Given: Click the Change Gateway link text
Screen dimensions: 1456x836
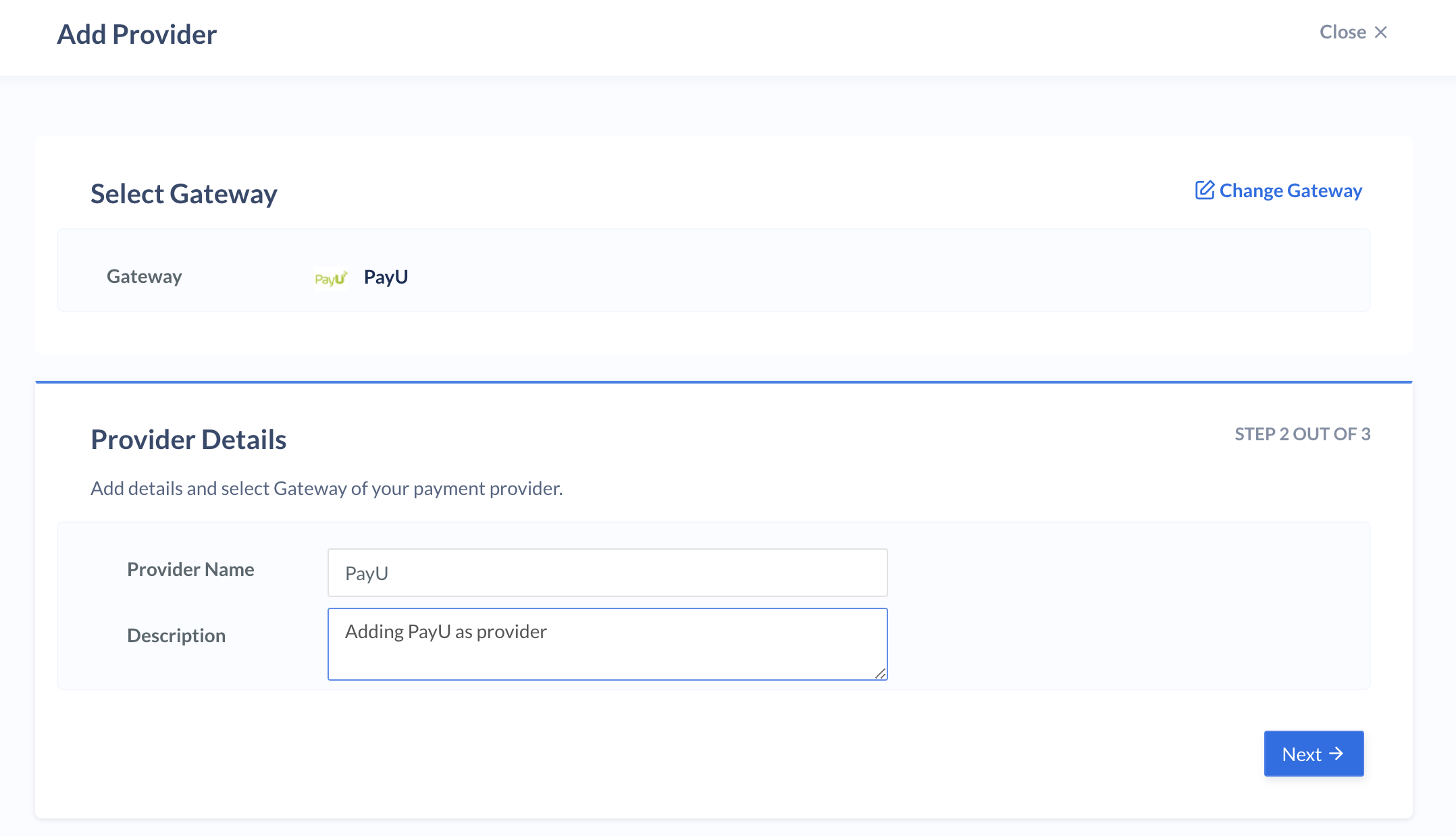Looking at the screenshot, I should point(1291,191).
